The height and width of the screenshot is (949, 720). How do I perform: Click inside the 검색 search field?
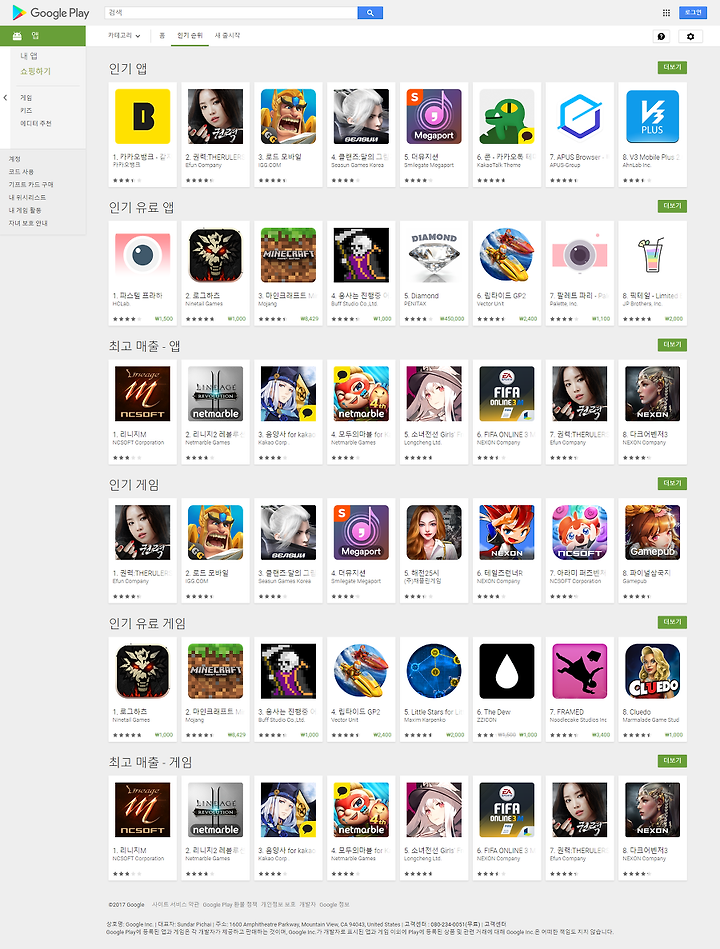pyautogui.click(x=231, y=13)
